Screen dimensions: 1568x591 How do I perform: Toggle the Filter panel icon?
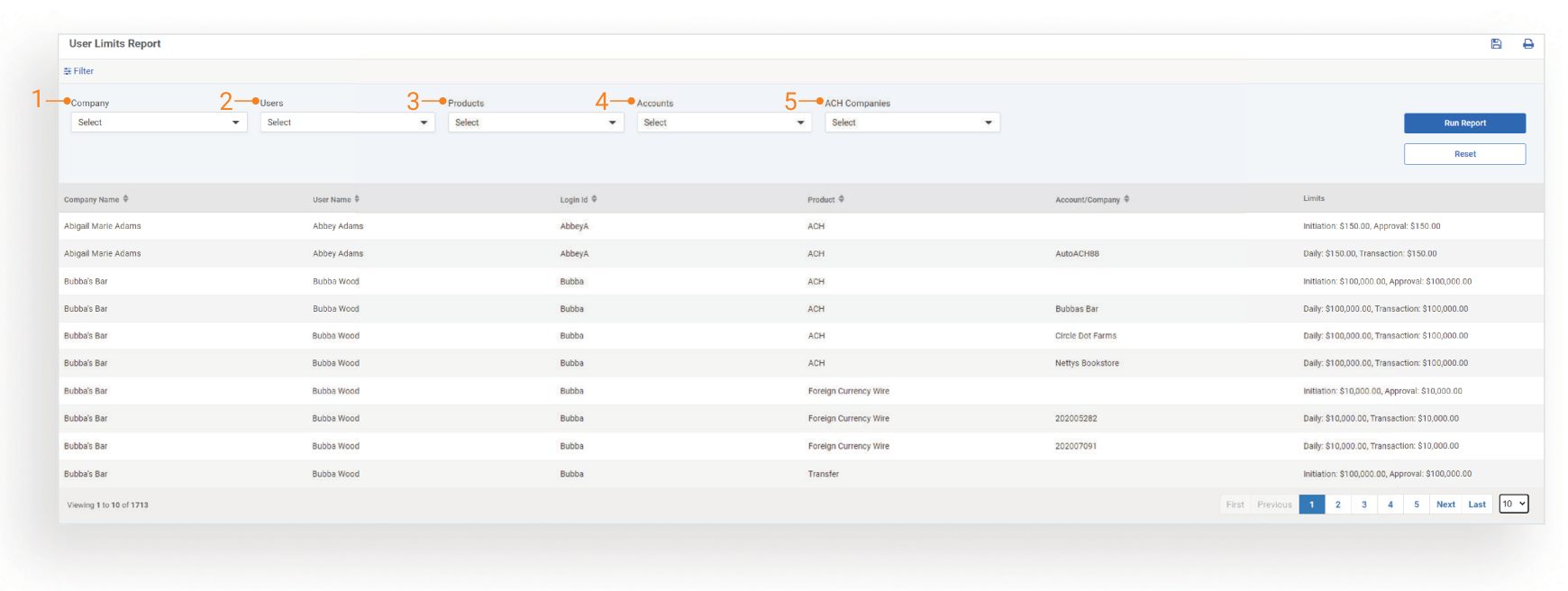(68, 71)
